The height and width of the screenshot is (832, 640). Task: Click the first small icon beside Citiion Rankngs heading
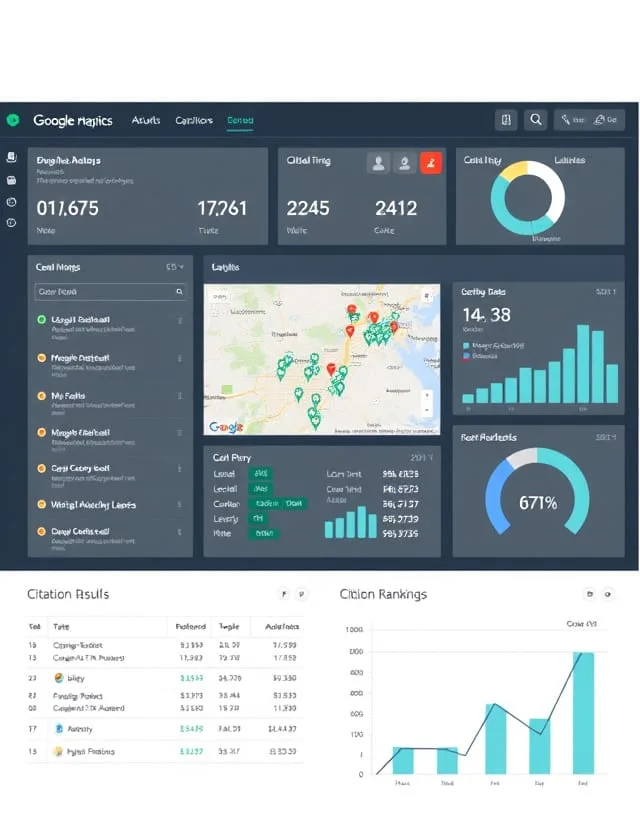pyautogui.click(x=590, y=594)
